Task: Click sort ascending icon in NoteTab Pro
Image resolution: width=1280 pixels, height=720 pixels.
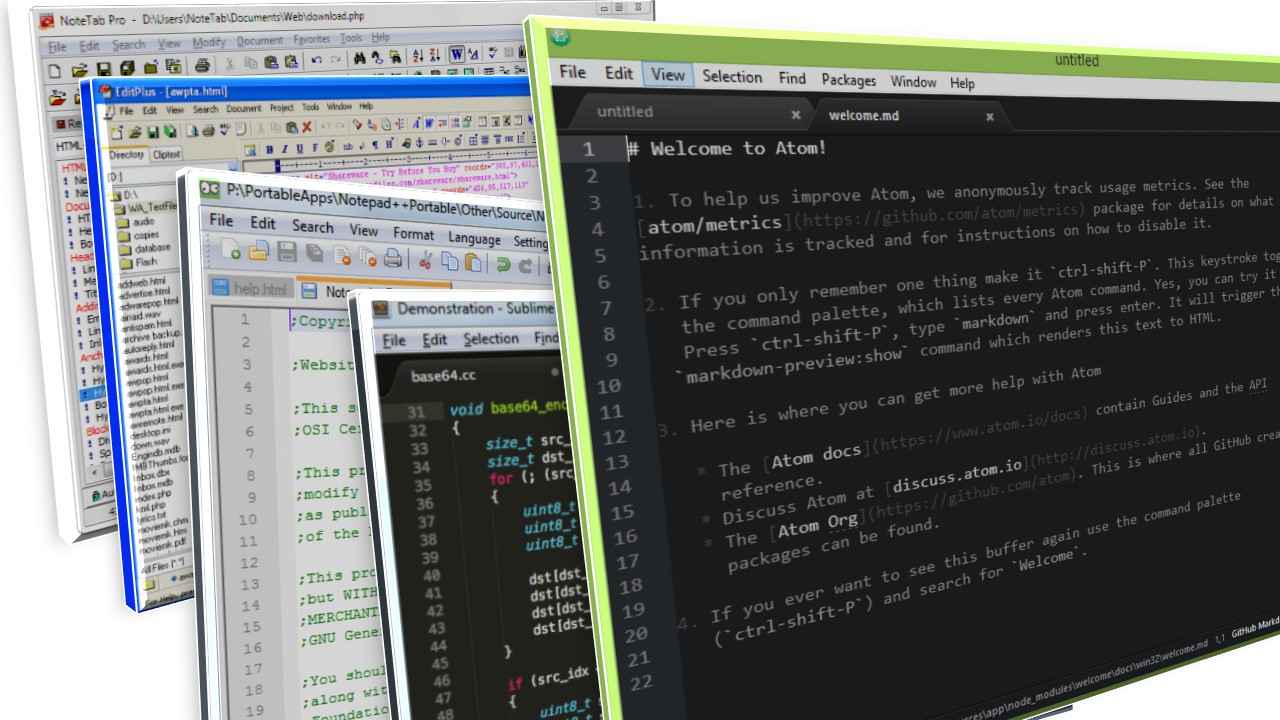Action: click(417, 56)
